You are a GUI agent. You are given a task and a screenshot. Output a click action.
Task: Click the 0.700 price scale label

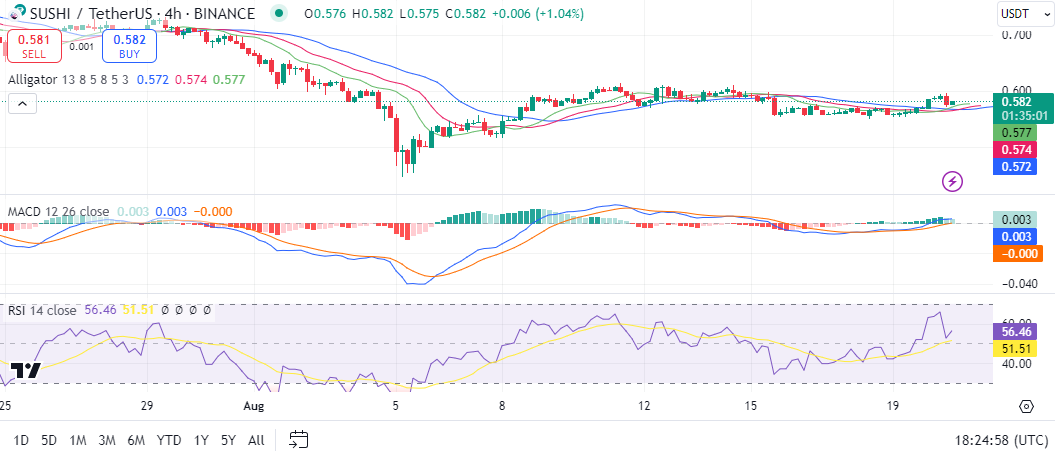(x=1016, y=34)
